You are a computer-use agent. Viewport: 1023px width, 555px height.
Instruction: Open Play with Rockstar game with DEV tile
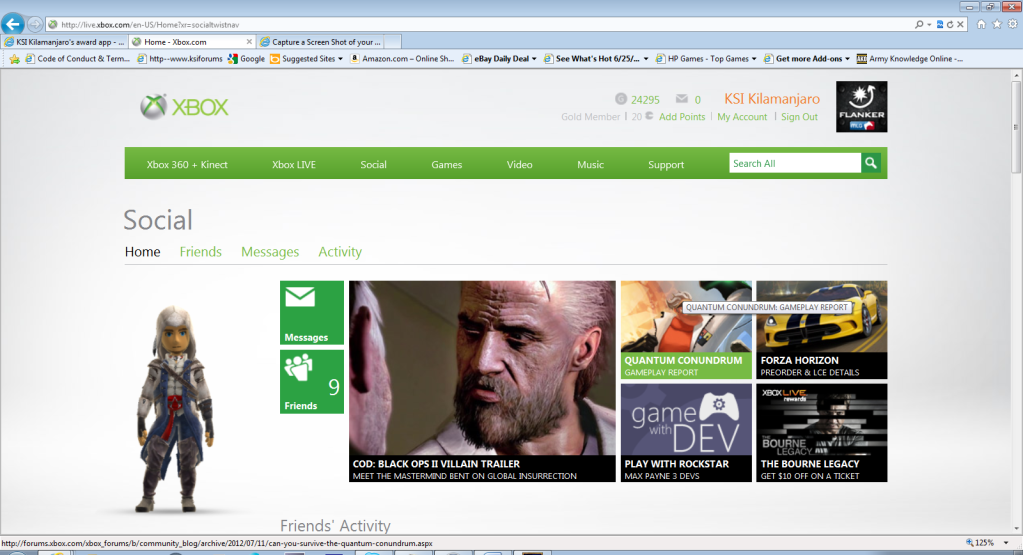point(686,433)
